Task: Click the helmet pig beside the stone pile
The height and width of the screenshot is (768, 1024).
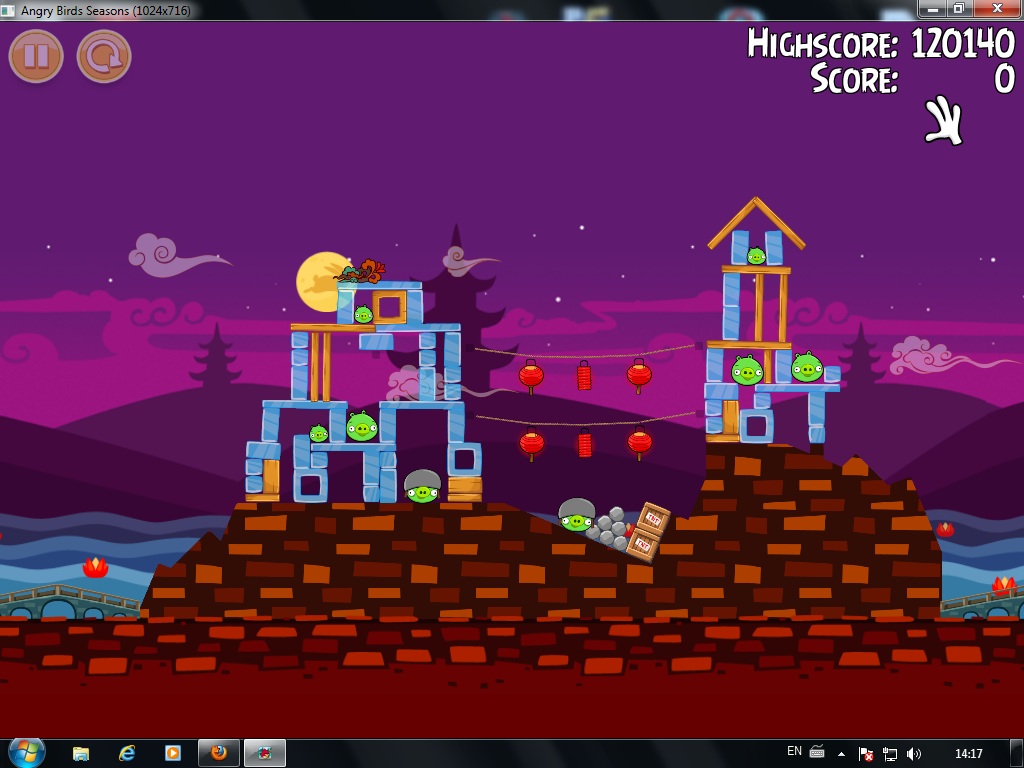Action: 576,516
